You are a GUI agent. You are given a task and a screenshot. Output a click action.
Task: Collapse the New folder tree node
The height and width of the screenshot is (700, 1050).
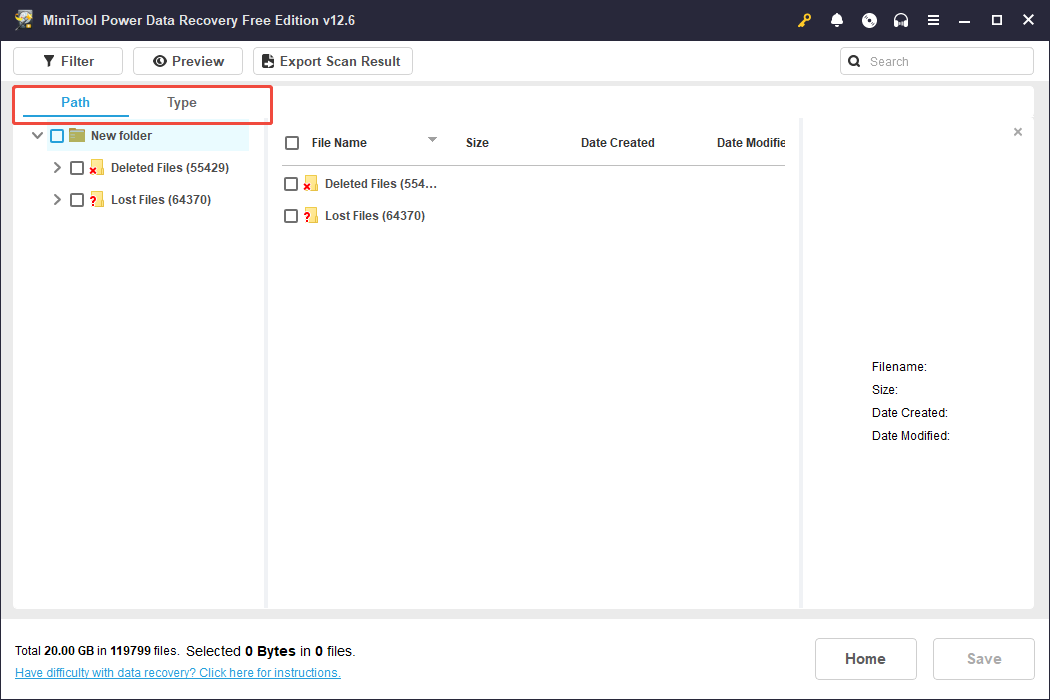(37, 135)
